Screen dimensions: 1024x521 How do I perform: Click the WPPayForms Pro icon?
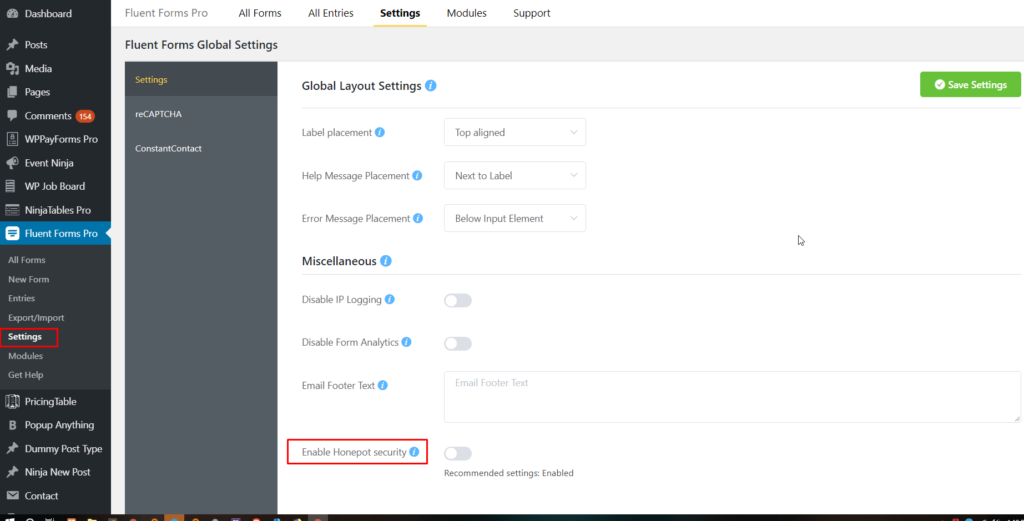[x=12, y=139]
